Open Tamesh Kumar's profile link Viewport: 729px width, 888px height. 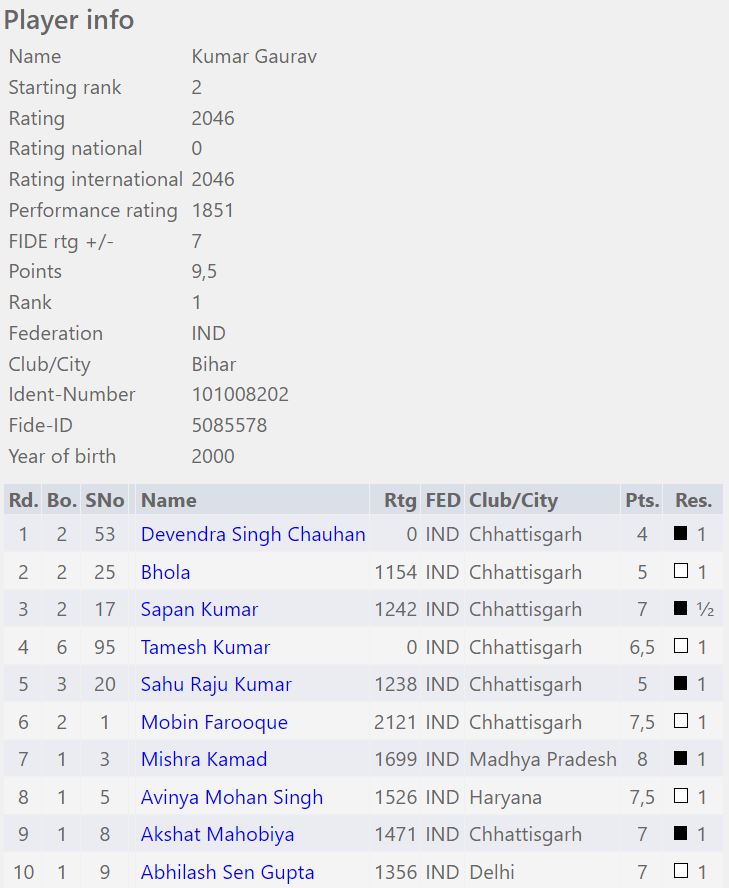[x=205, y=647]
